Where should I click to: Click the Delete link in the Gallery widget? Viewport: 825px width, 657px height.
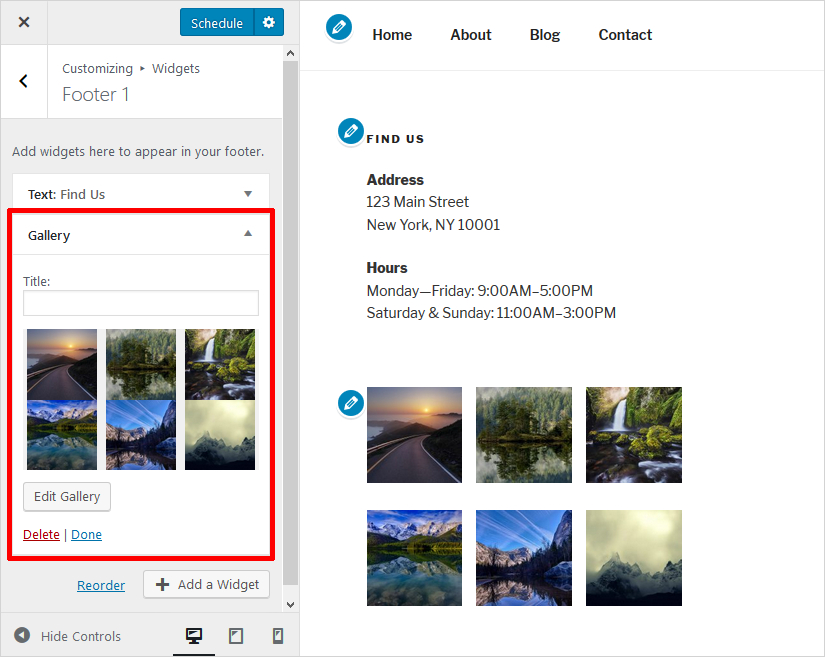pyautogui.click(x=41, y=534)
